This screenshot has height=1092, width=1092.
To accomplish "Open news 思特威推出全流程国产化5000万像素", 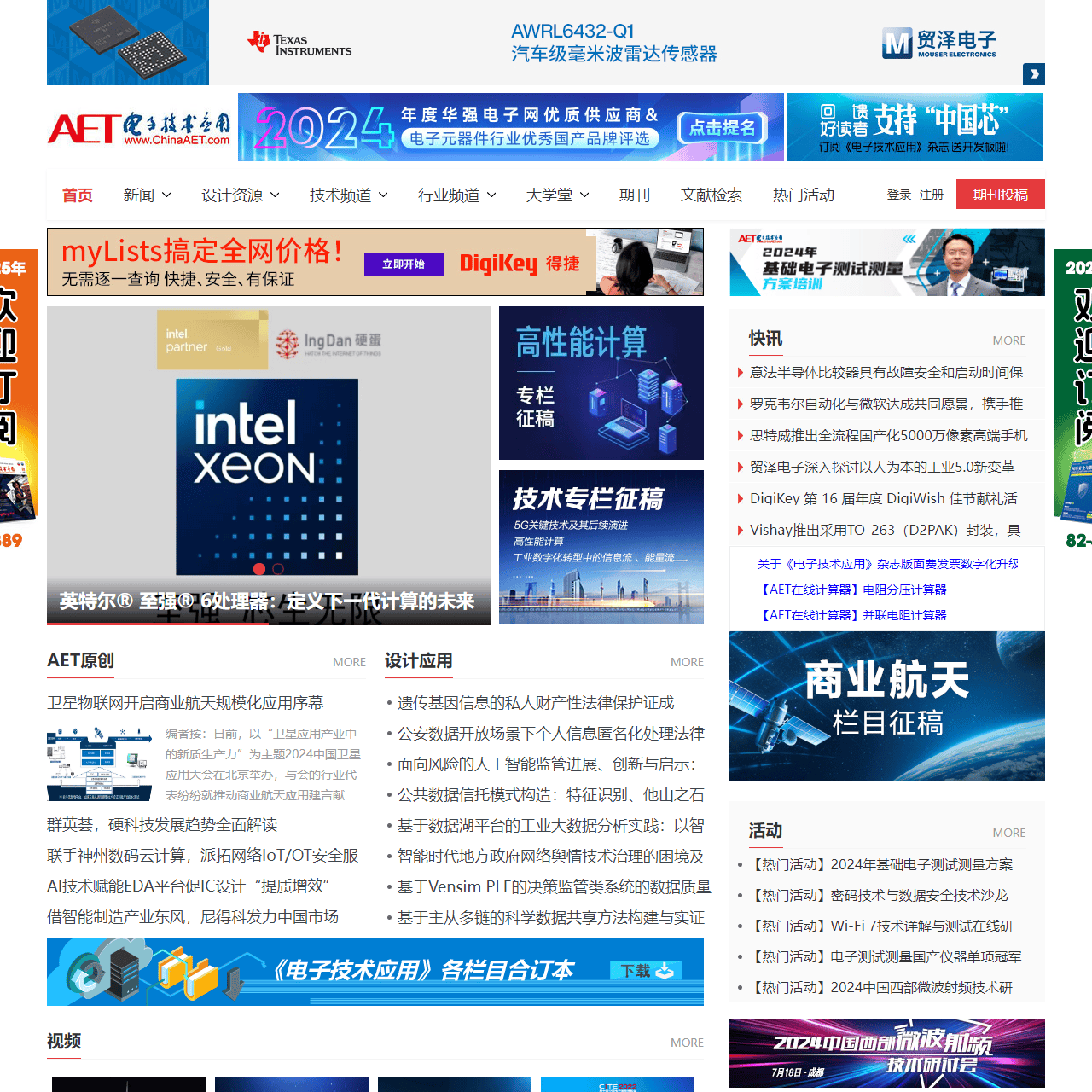I will [x=888, y=435].
